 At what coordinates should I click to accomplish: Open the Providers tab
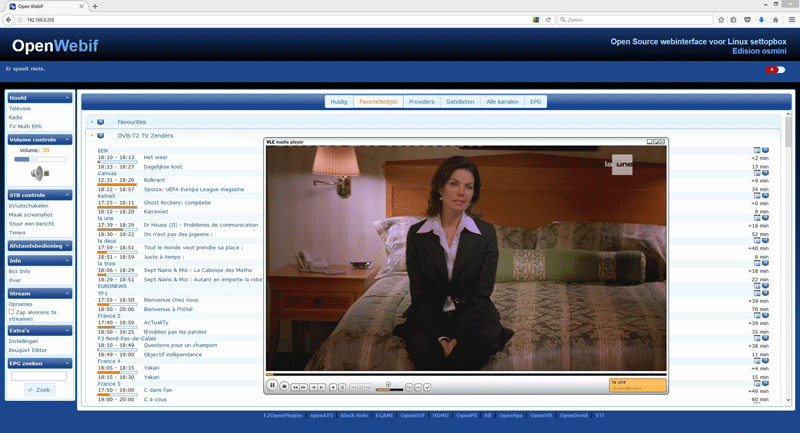(421, 101)
